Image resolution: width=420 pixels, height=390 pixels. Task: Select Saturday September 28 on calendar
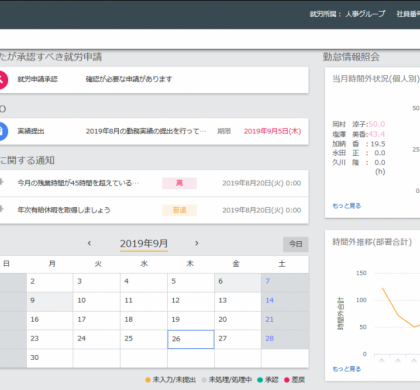285,340
